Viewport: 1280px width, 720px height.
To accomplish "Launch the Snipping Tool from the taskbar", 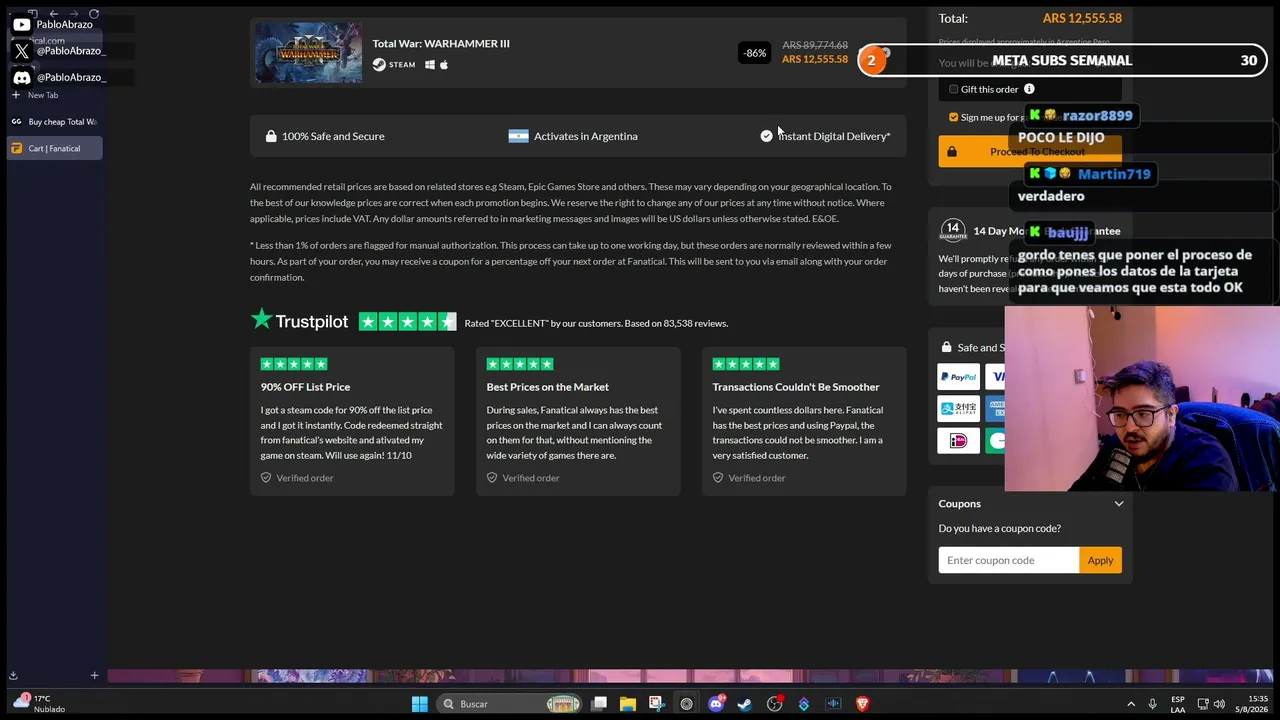I will point(656,704).
